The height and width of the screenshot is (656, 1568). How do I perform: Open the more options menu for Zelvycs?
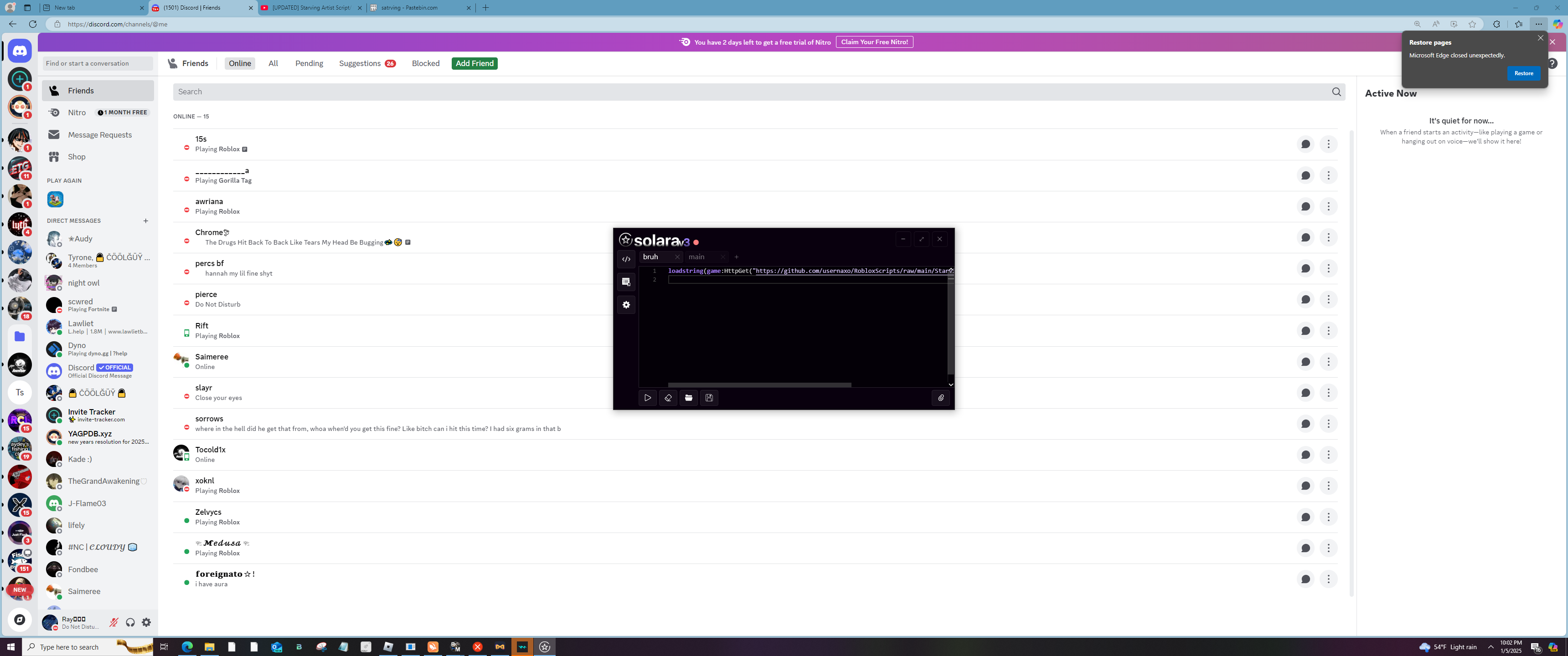point(1328,517)
